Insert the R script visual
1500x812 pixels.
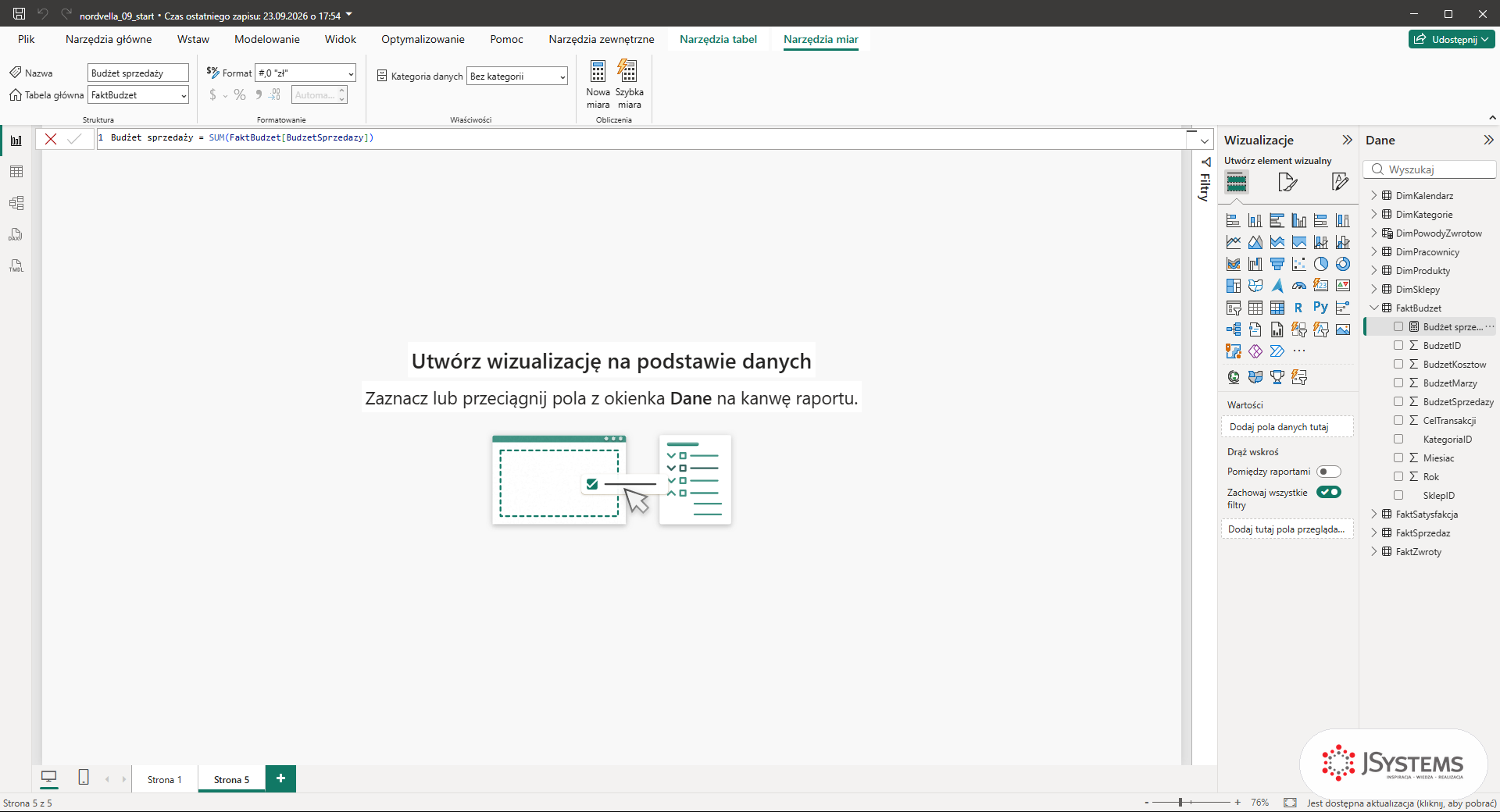1298,308
